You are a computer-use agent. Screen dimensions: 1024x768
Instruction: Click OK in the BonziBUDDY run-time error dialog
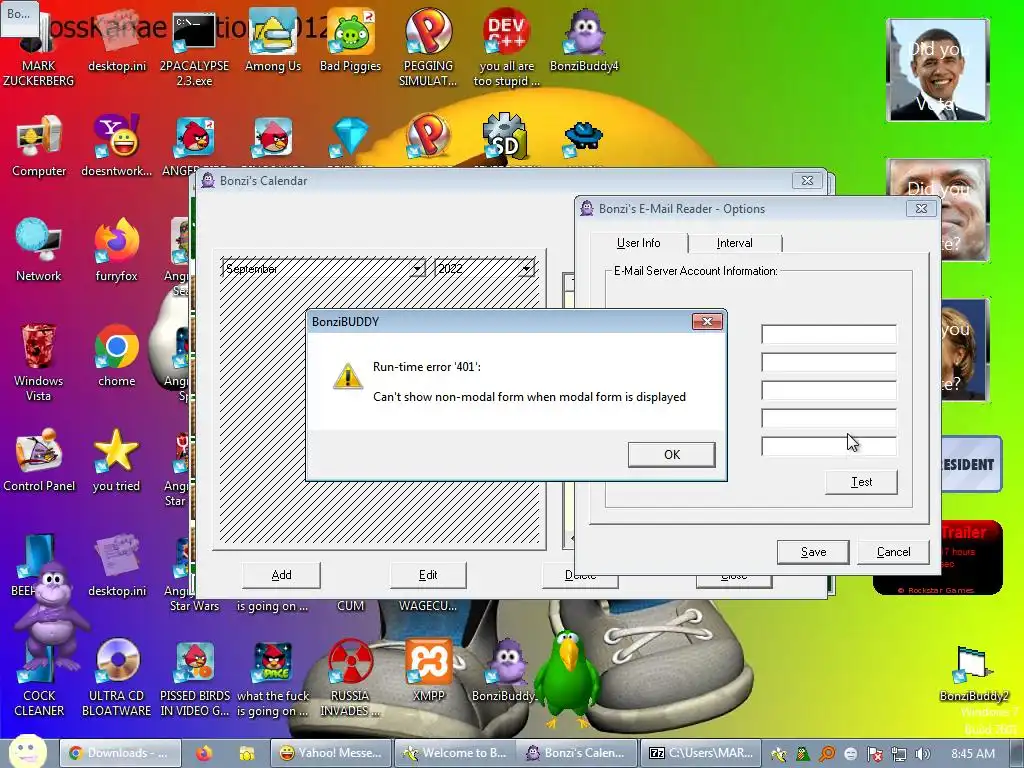[x=671, y=455]
